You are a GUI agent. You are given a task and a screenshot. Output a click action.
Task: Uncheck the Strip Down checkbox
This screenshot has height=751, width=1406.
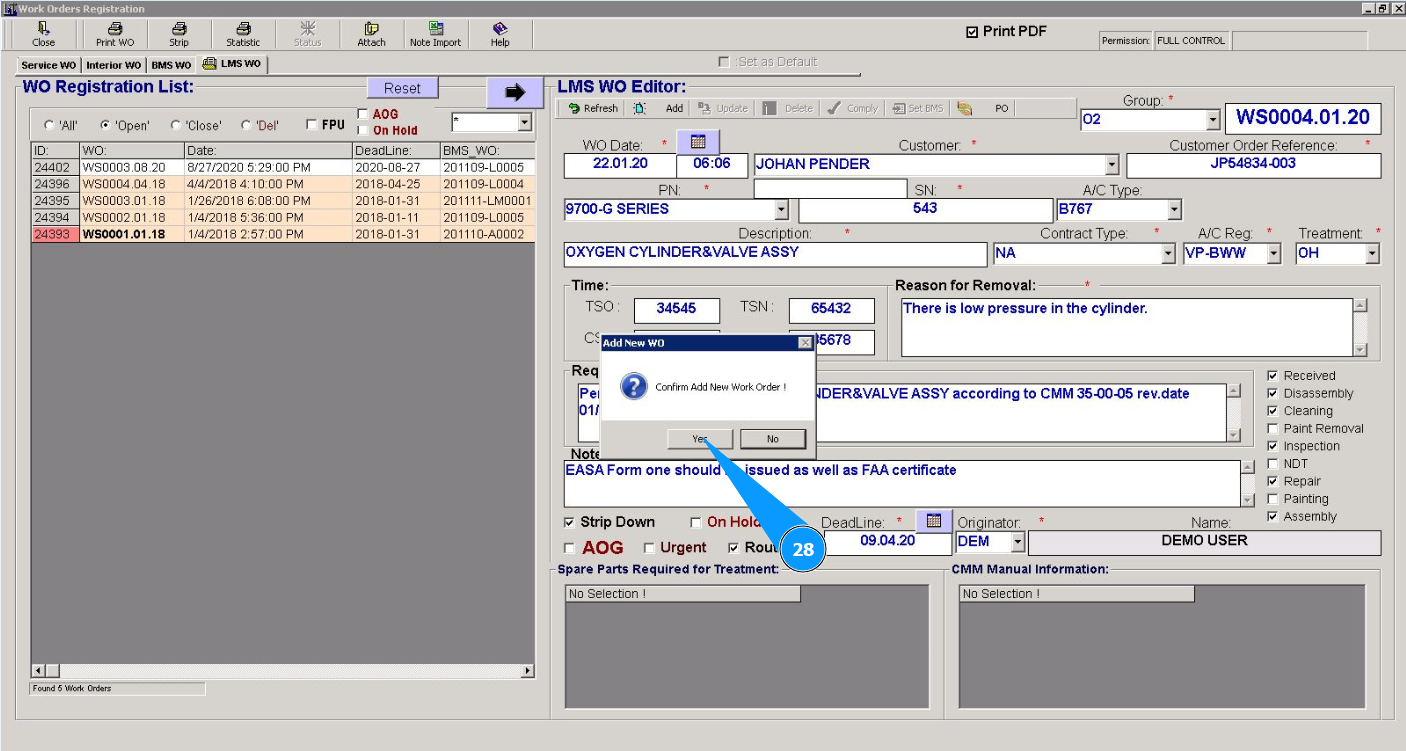tap(570, 522)
